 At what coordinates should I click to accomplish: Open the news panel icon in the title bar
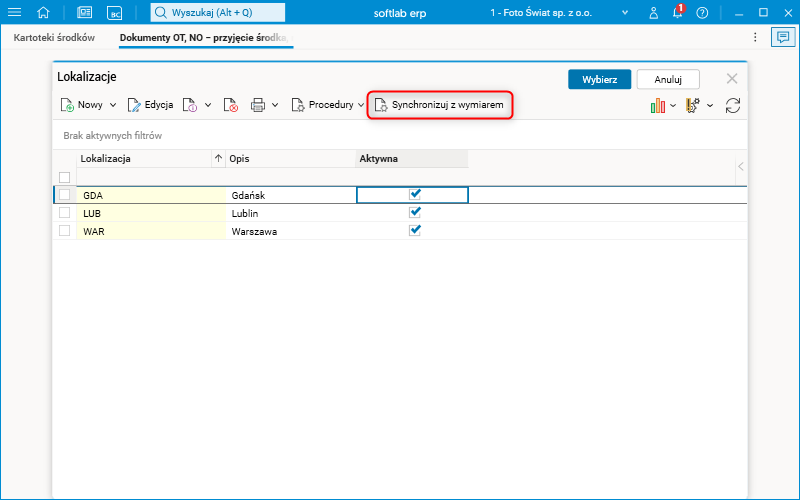click(85, 13)
